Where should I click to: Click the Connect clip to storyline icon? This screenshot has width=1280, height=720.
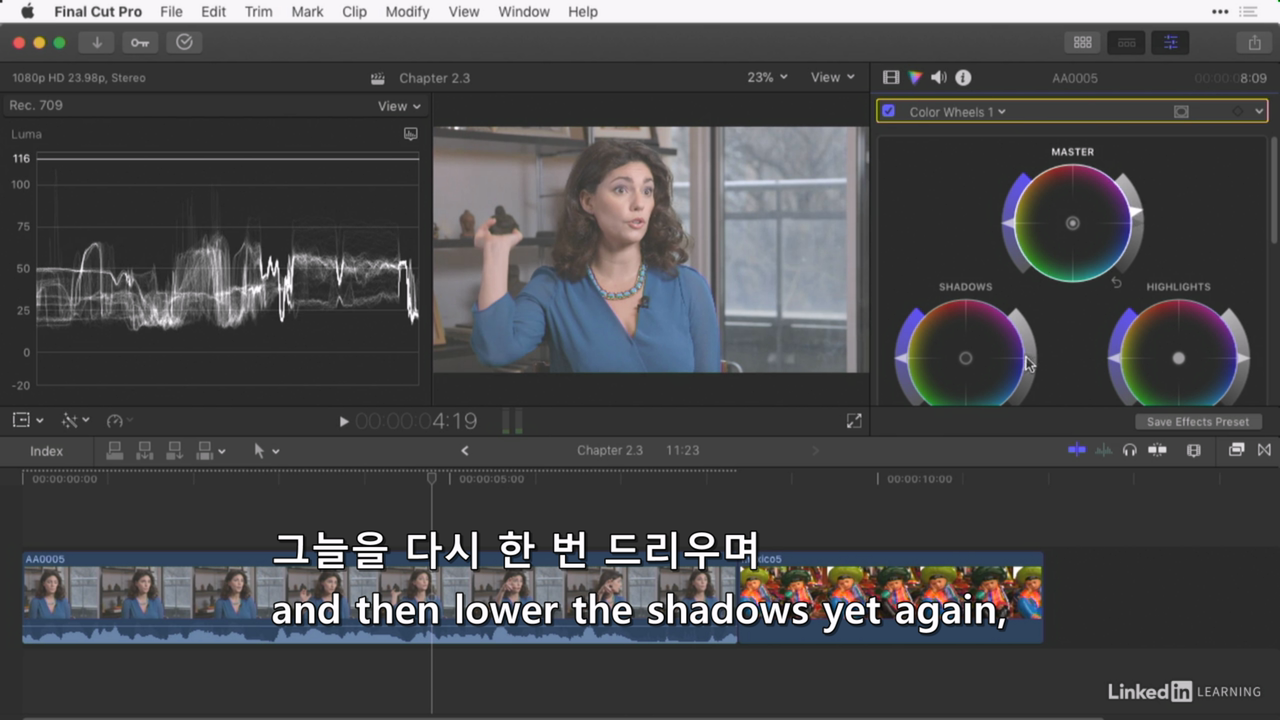115,451
